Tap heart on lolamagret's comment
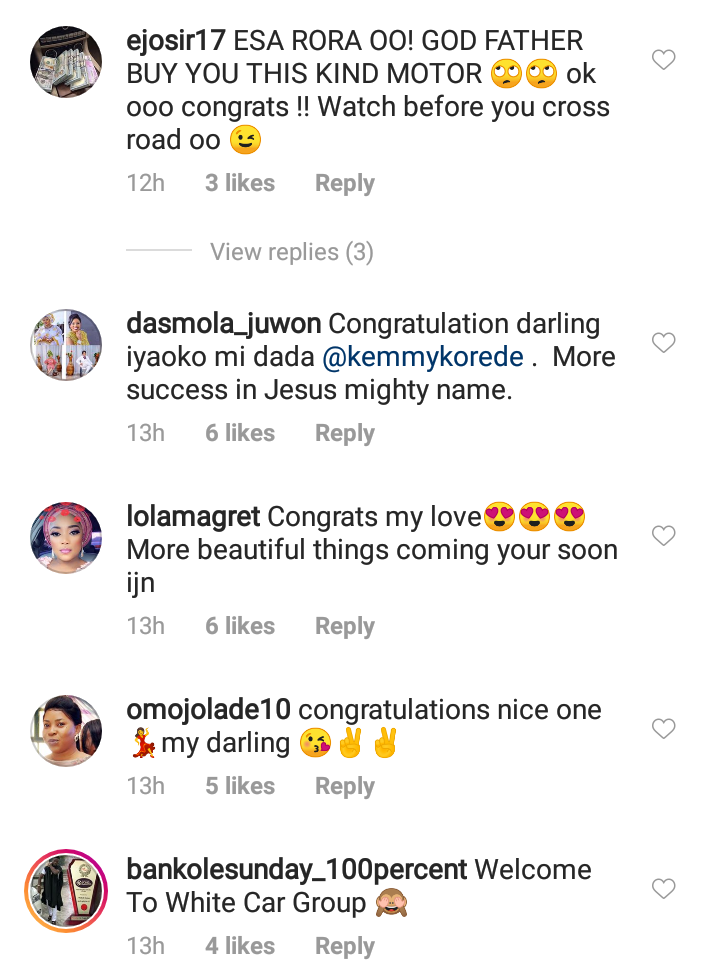The image size is (716, 973). pos(664,536)
